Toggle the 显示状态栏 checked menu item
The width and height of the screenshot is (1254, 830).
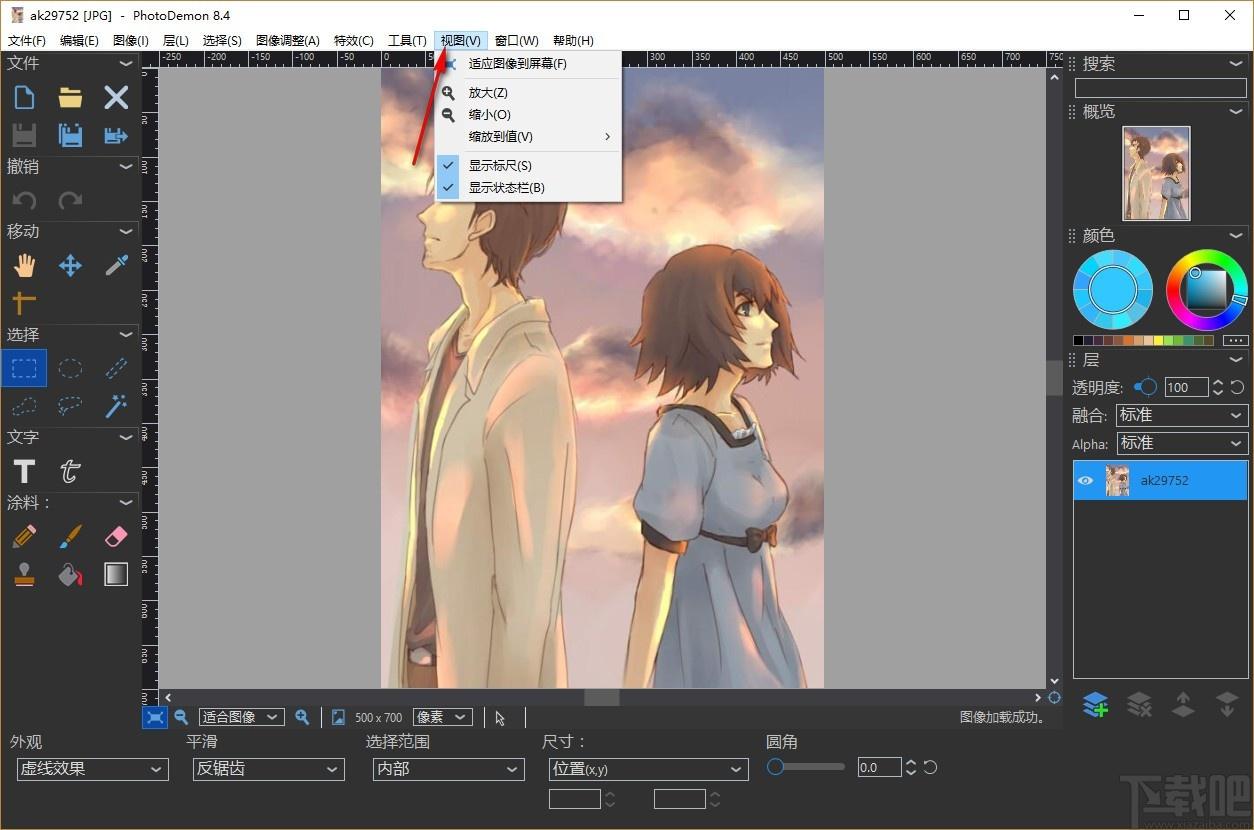(528, 187)
